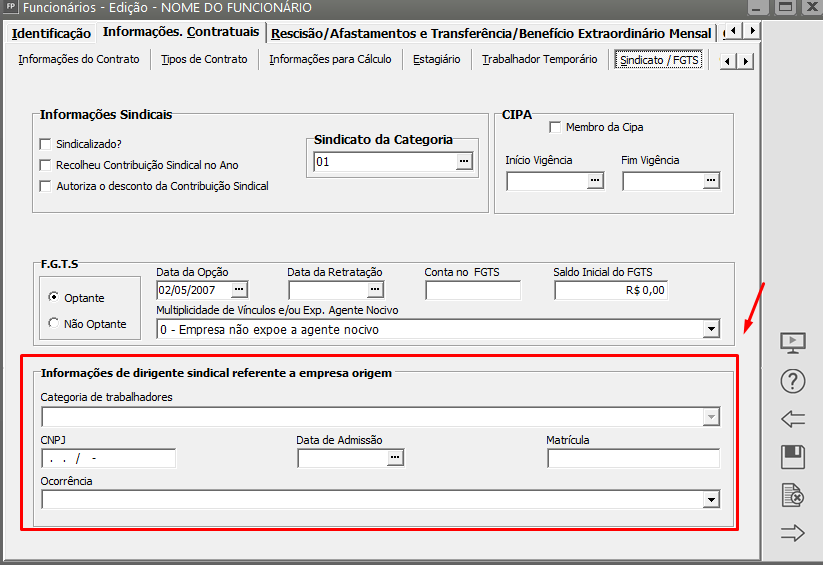This screenshot has width=823, height=565.
Task: Click the Data da Retratação field
Action: click(x=328, y=290)
